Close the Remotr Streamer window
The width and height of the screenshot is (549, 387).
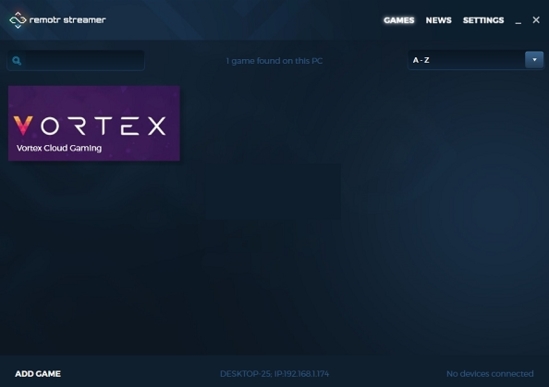pos(536,20)
